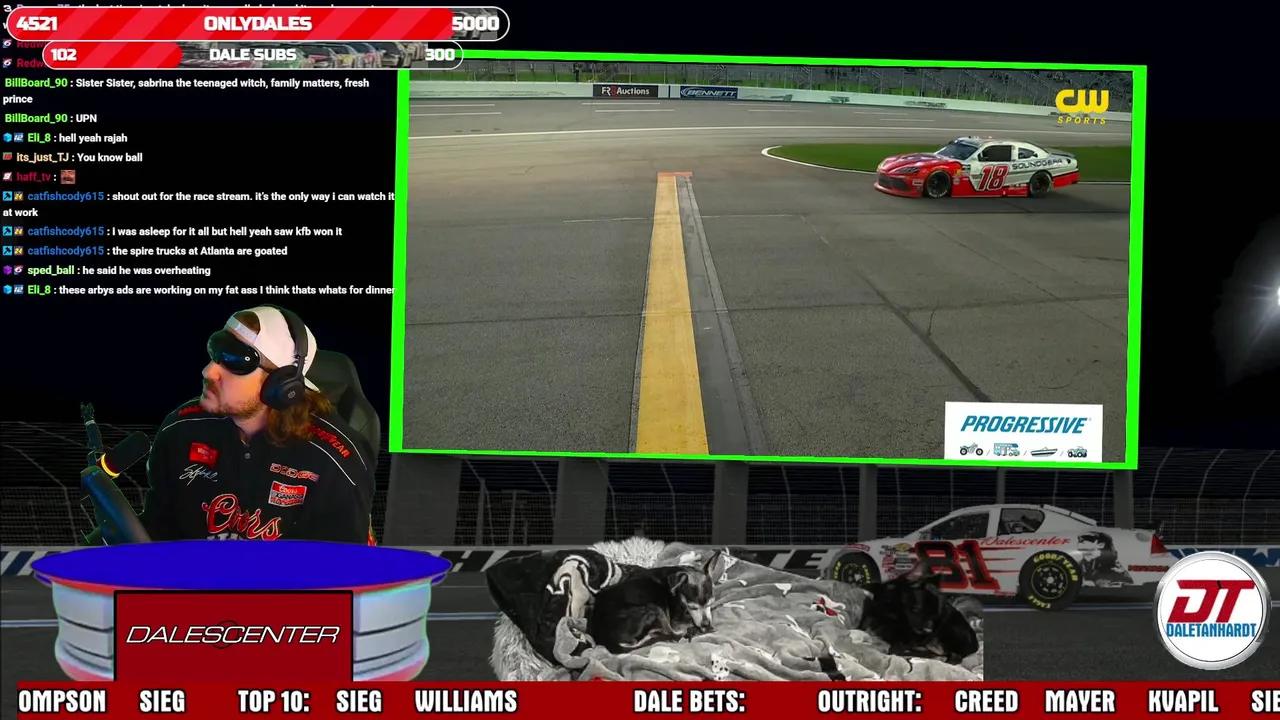Click purple badge beside sped_ball username
The image size is (1280, 720).
[8, 270]
